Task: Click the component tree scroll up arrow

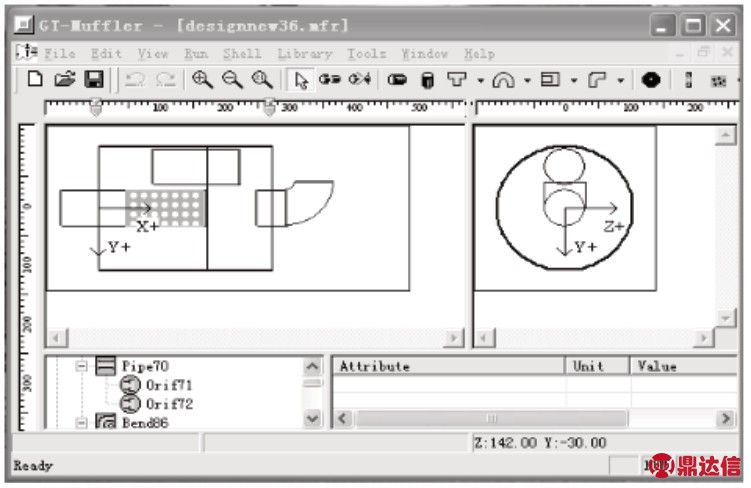Action: pos(312,367)
